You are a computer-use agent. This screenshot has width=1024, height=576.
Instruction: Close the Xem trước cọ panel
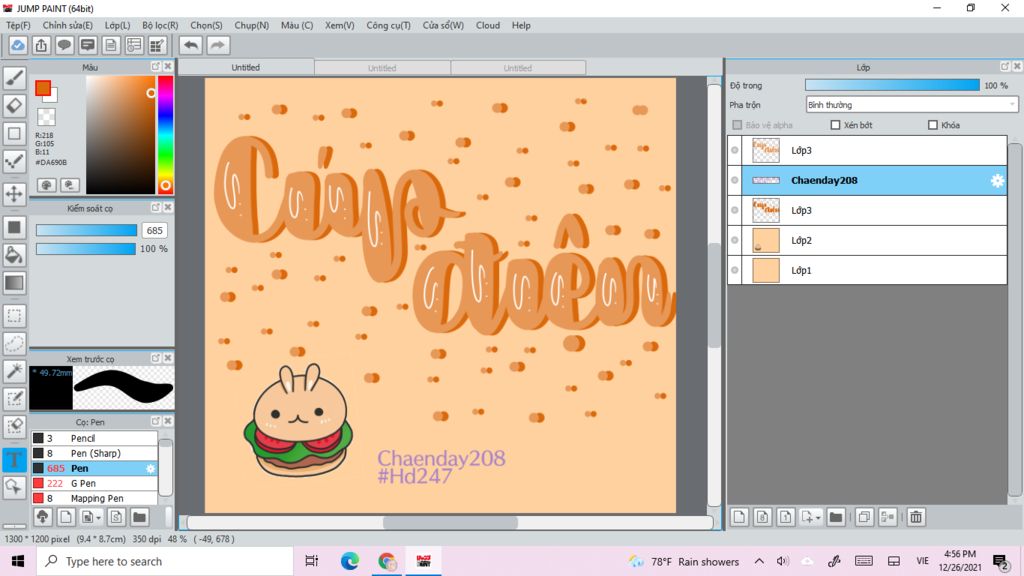tap(168, 359)
